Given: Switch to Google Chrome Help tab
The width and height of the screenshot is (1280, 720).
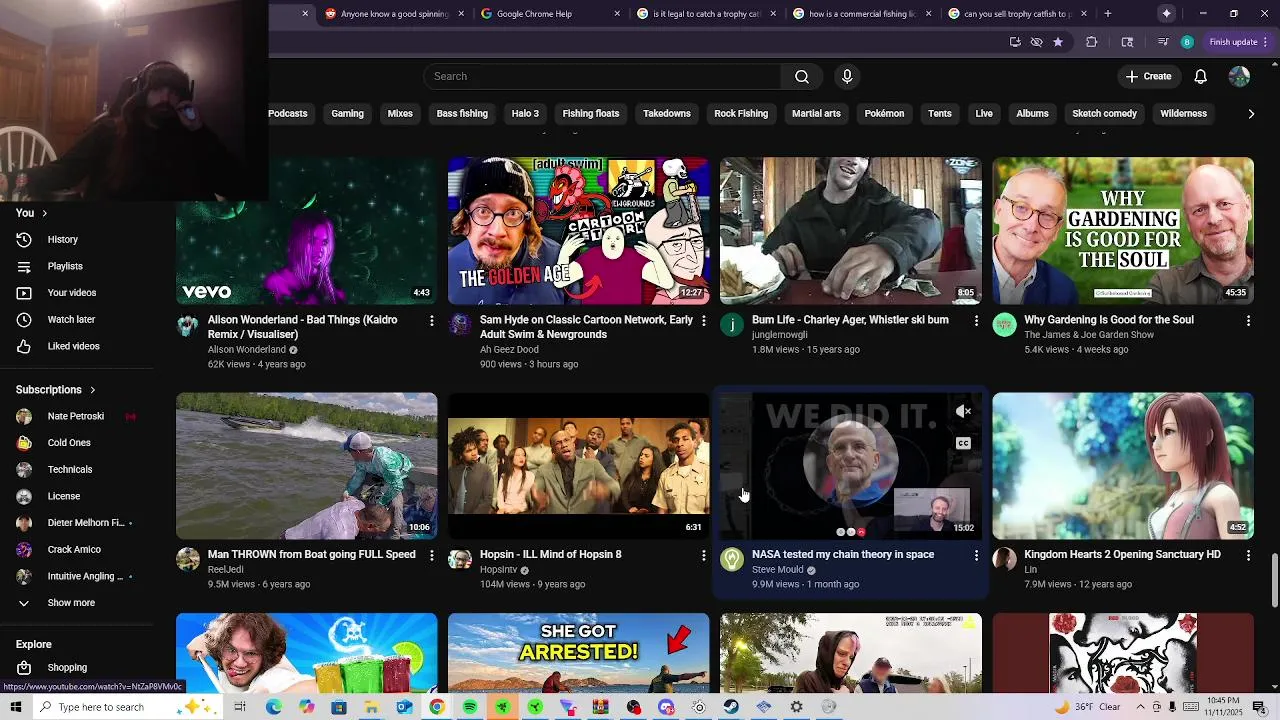Looking at the screenshot, I should (x=548, y=14).
